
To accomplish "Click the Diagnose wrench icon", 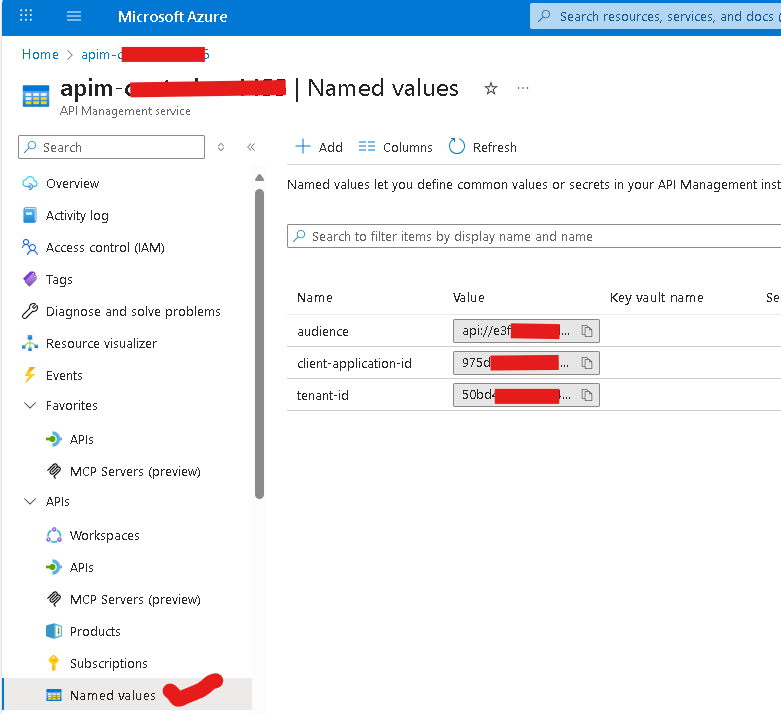I will (30, 311).
